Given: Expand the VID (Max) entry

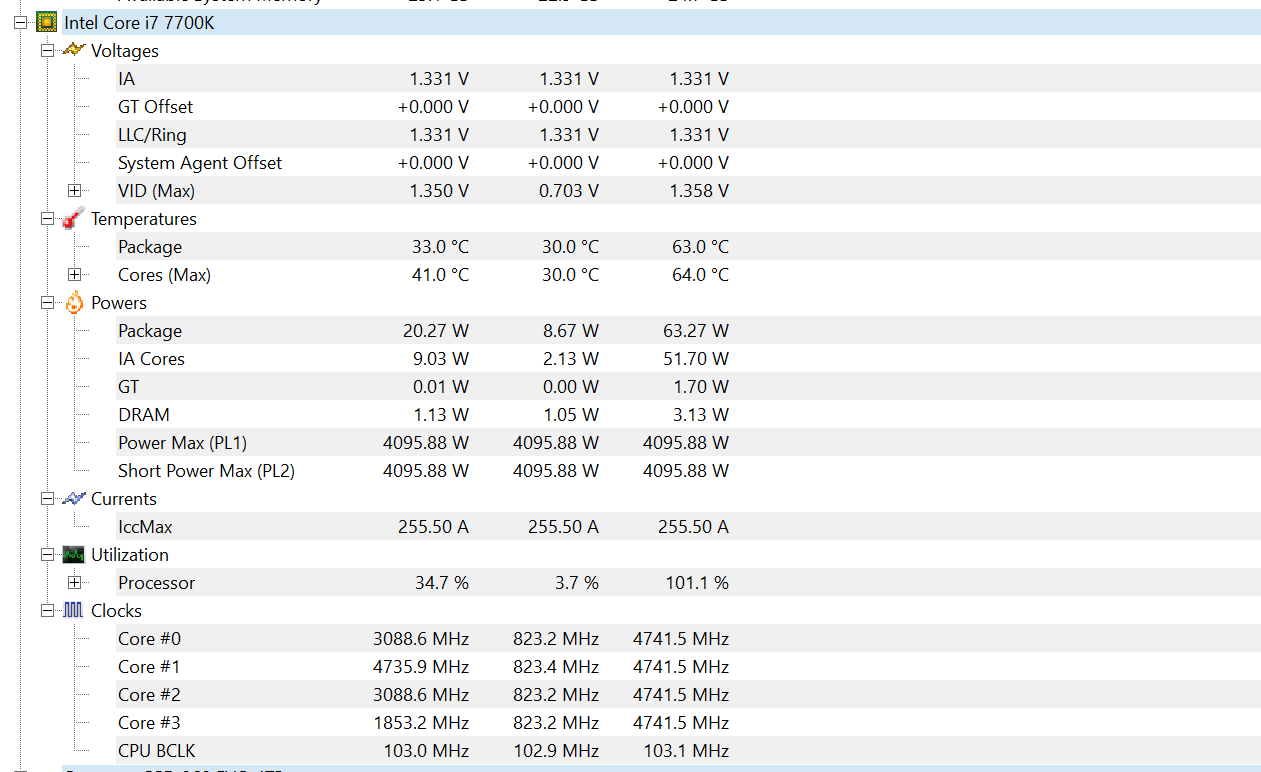Looking at the screenshot, I should 74,190.
